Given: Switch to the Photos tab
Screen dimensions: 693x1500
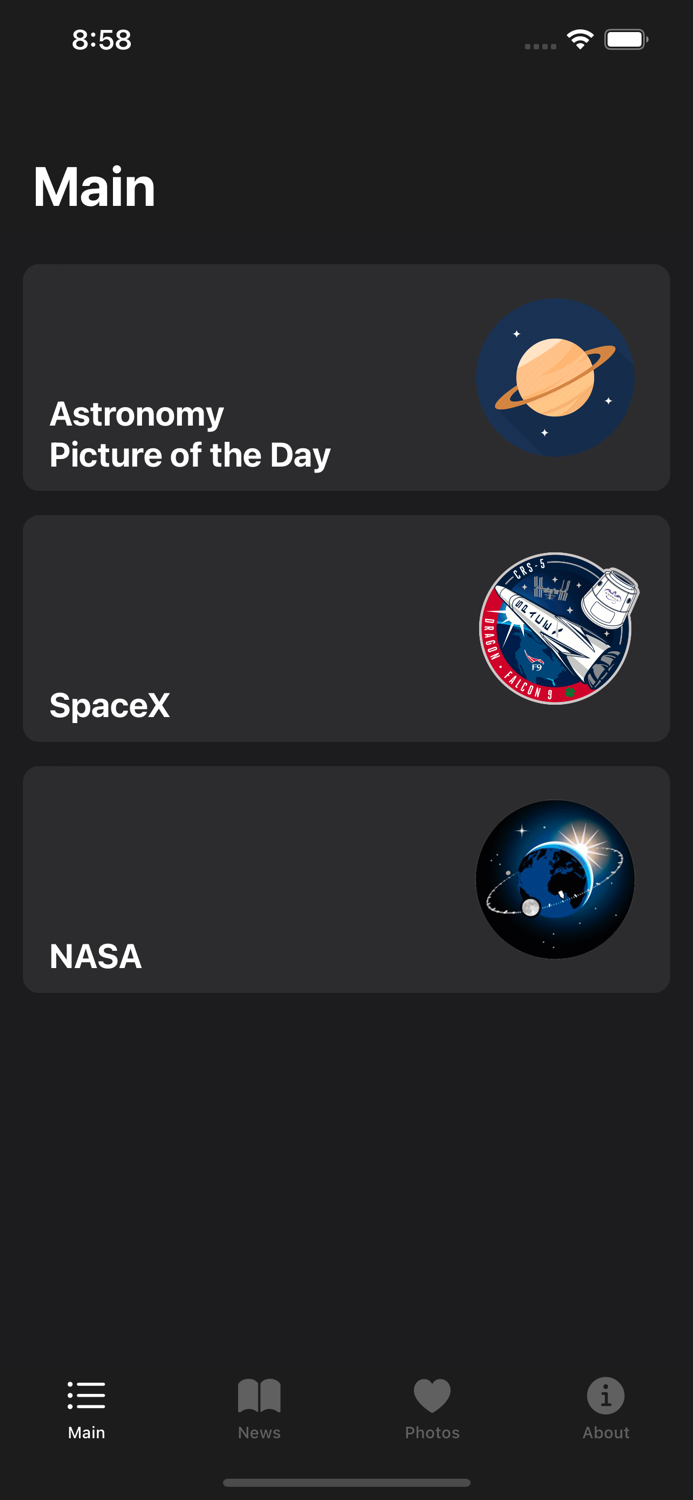Looking at the screenshot, I should [x=432, y=1408].
